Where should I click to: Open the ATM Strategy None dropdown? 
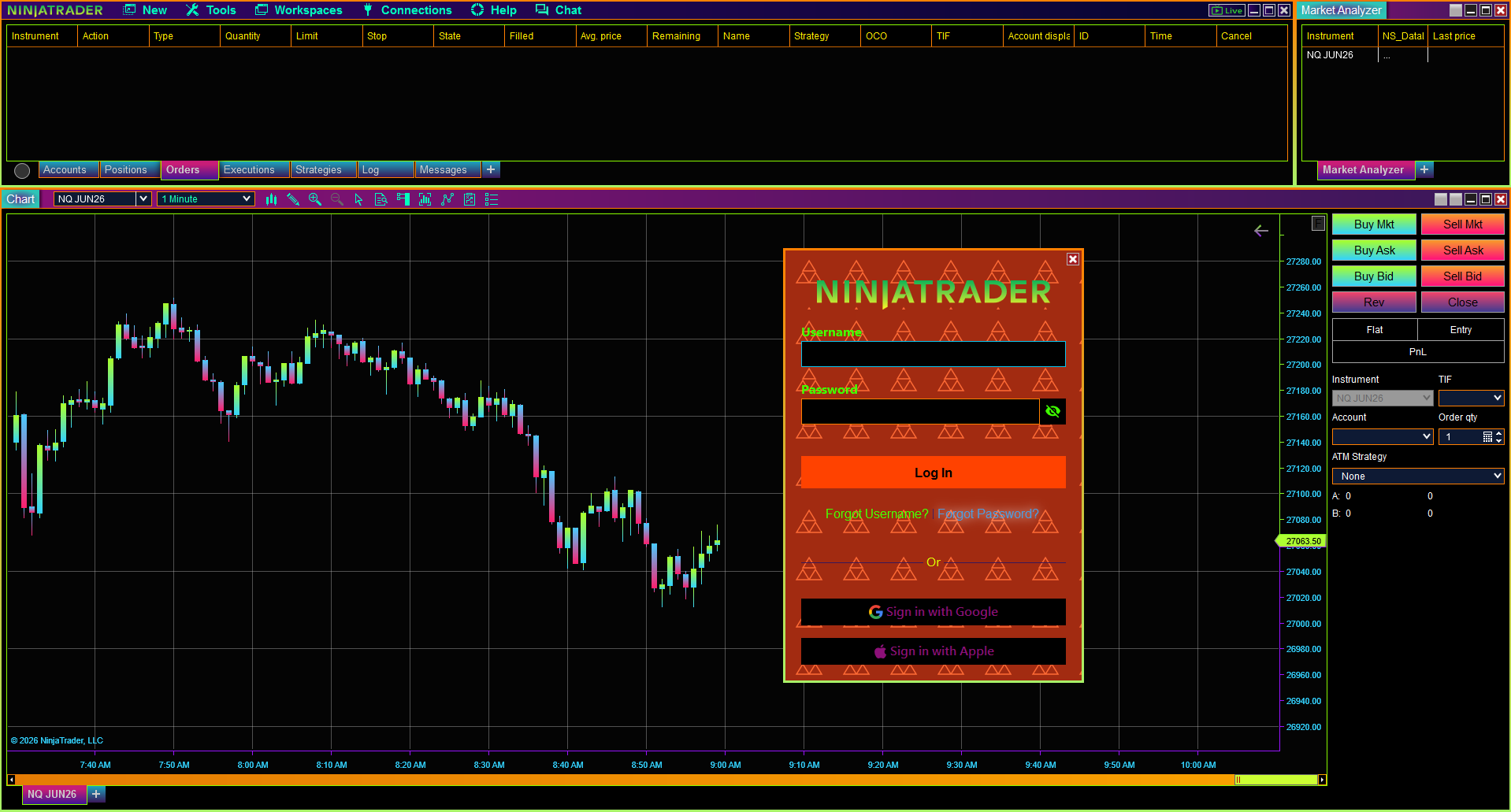1418,476
